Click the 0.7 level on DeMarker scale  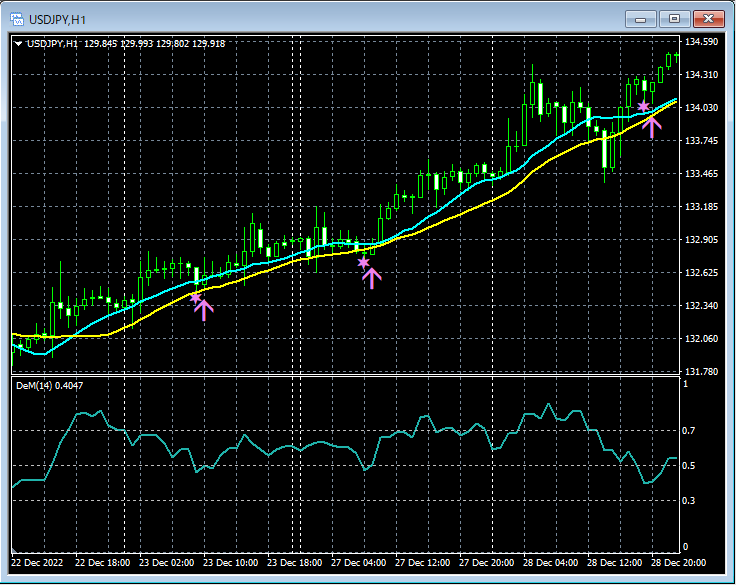click(688, 431)
